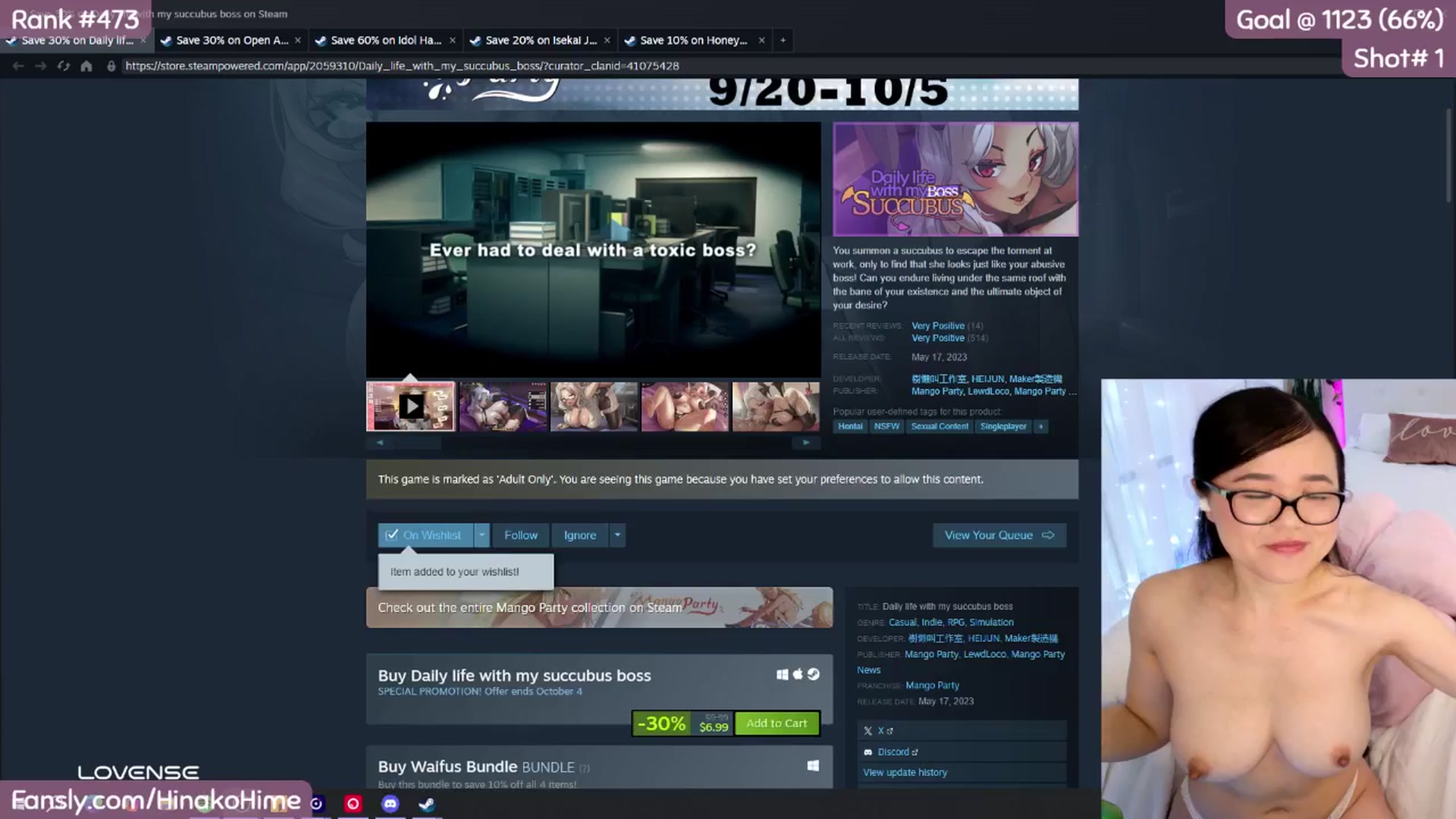Open the Ignore options dropdown arrow
This screenshot has width=1456, height=819.
[617, 535]
